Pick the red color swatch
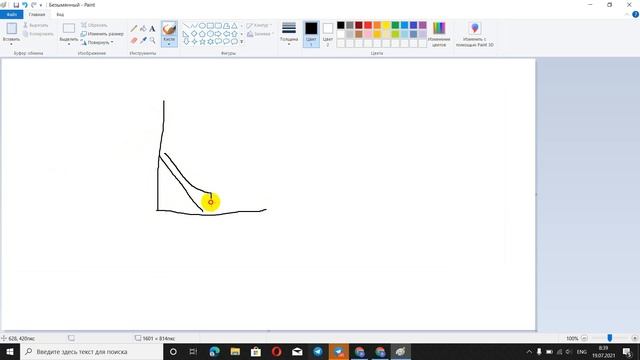The height and width of the screenshot is (360, 640). click(x=368, y=25)
